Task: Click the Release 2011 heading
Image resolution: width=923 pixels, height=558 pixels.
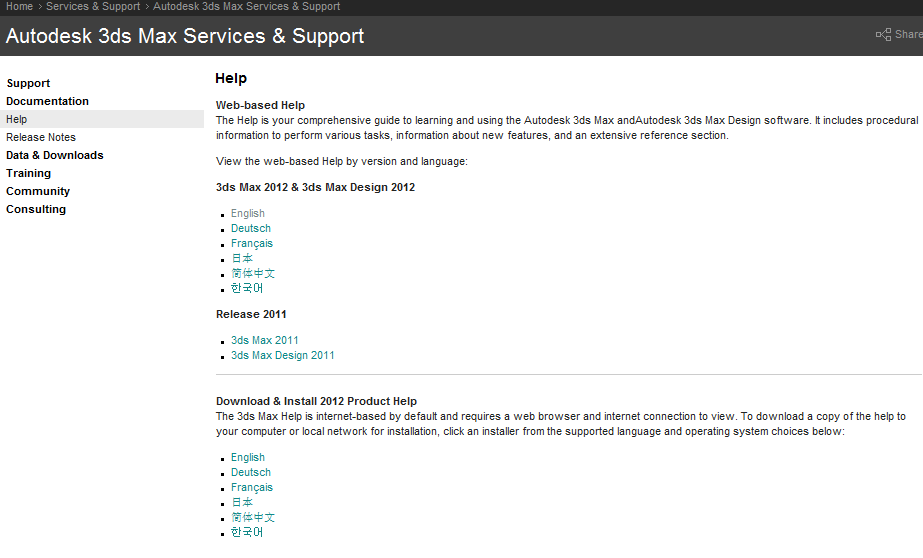Action: coord(251,314)
